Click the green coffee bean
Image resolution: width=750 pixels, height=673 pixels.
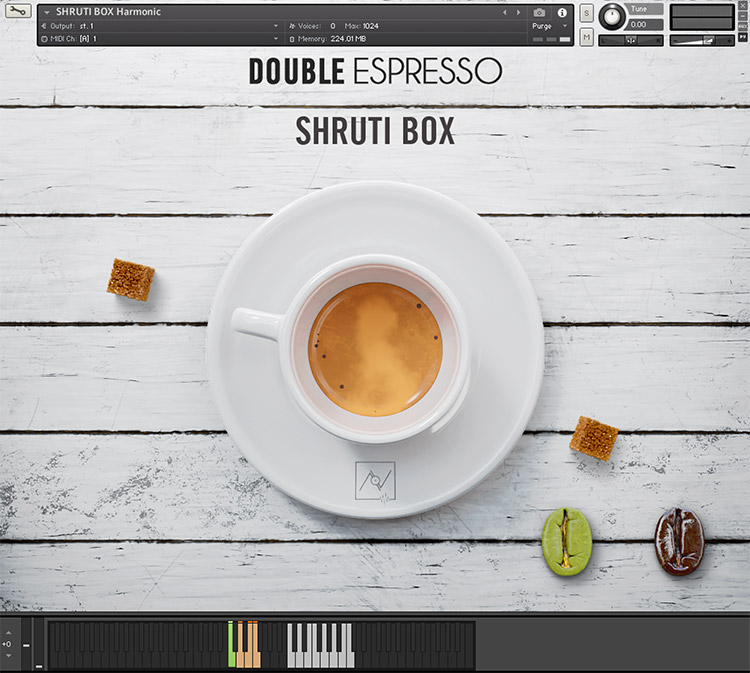pyautogui.click(x=567, y=541)
